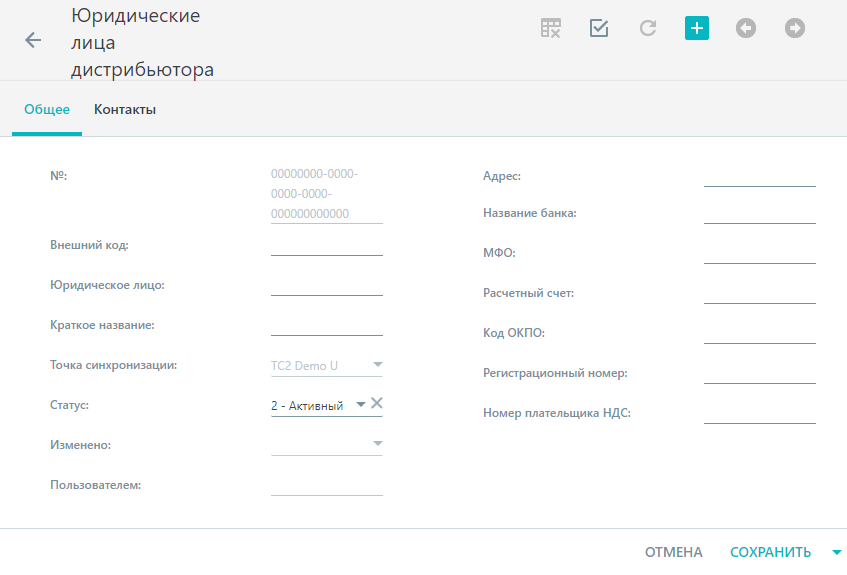Open the arrow next to СОХРАНИТЬ

pos(837,552)
